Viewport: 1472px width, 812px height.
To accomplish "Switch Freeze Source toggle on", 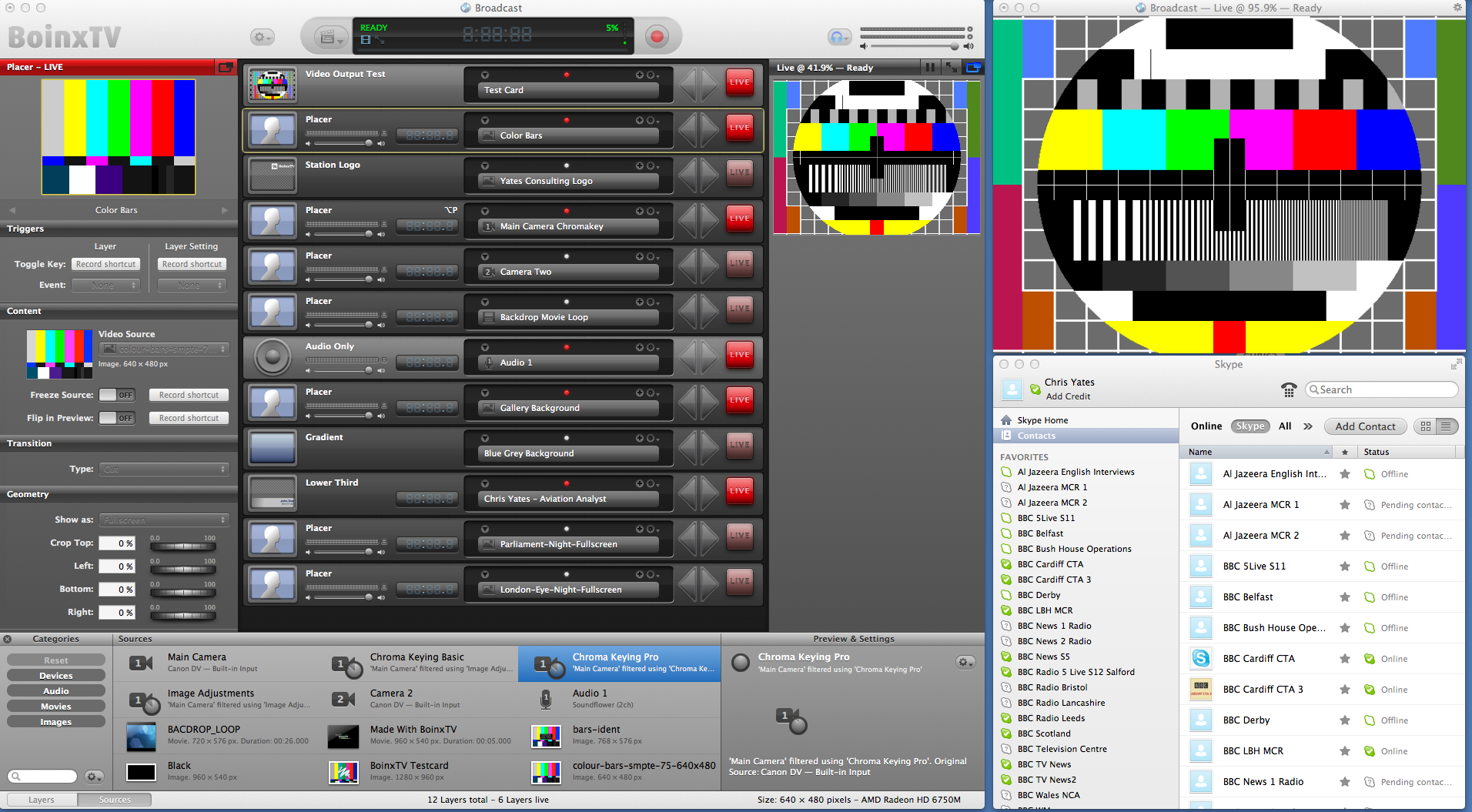I will 117,395.
